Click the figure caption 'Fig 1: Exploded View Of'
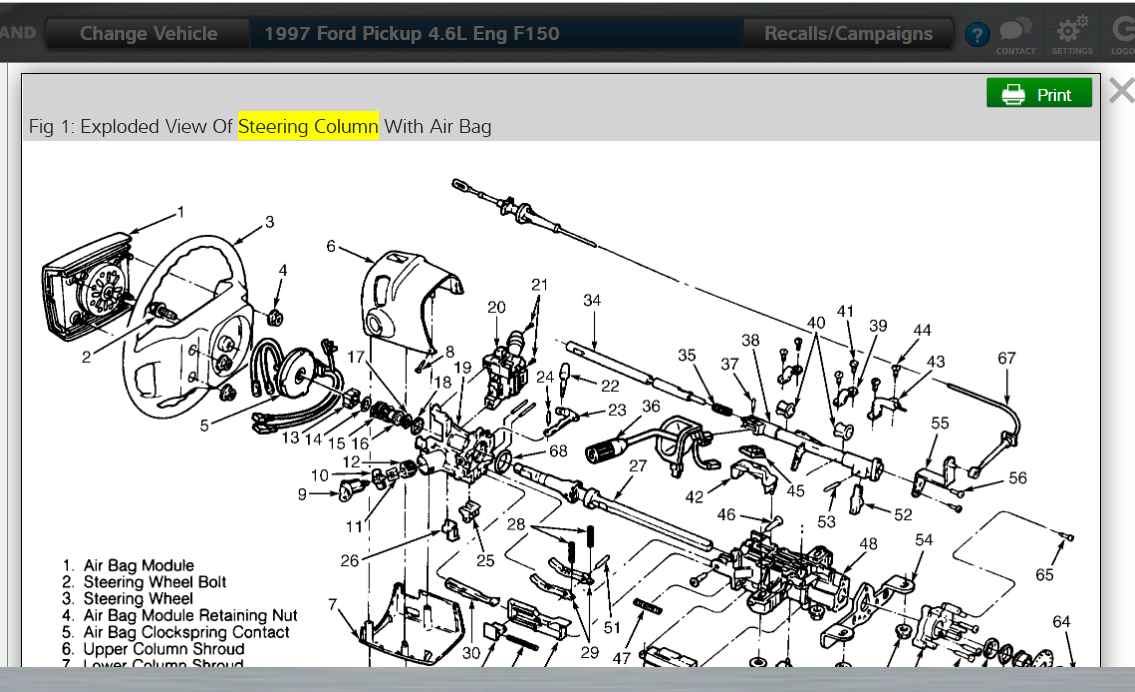The width and height of the screenshot is (1135, 692). (130, 126)
